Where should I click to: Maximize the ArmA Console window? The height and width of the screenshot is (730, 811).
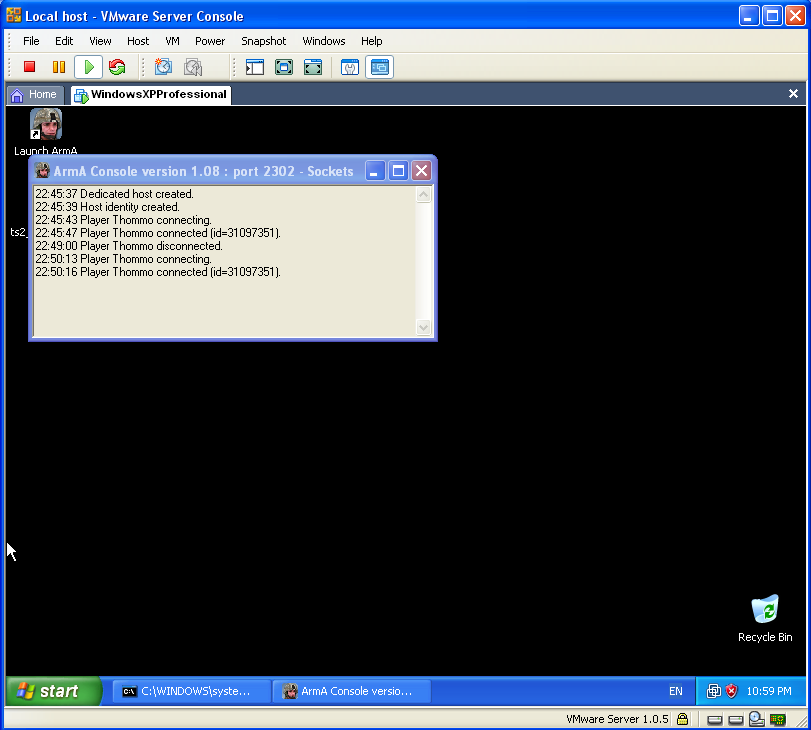[398, 171]
